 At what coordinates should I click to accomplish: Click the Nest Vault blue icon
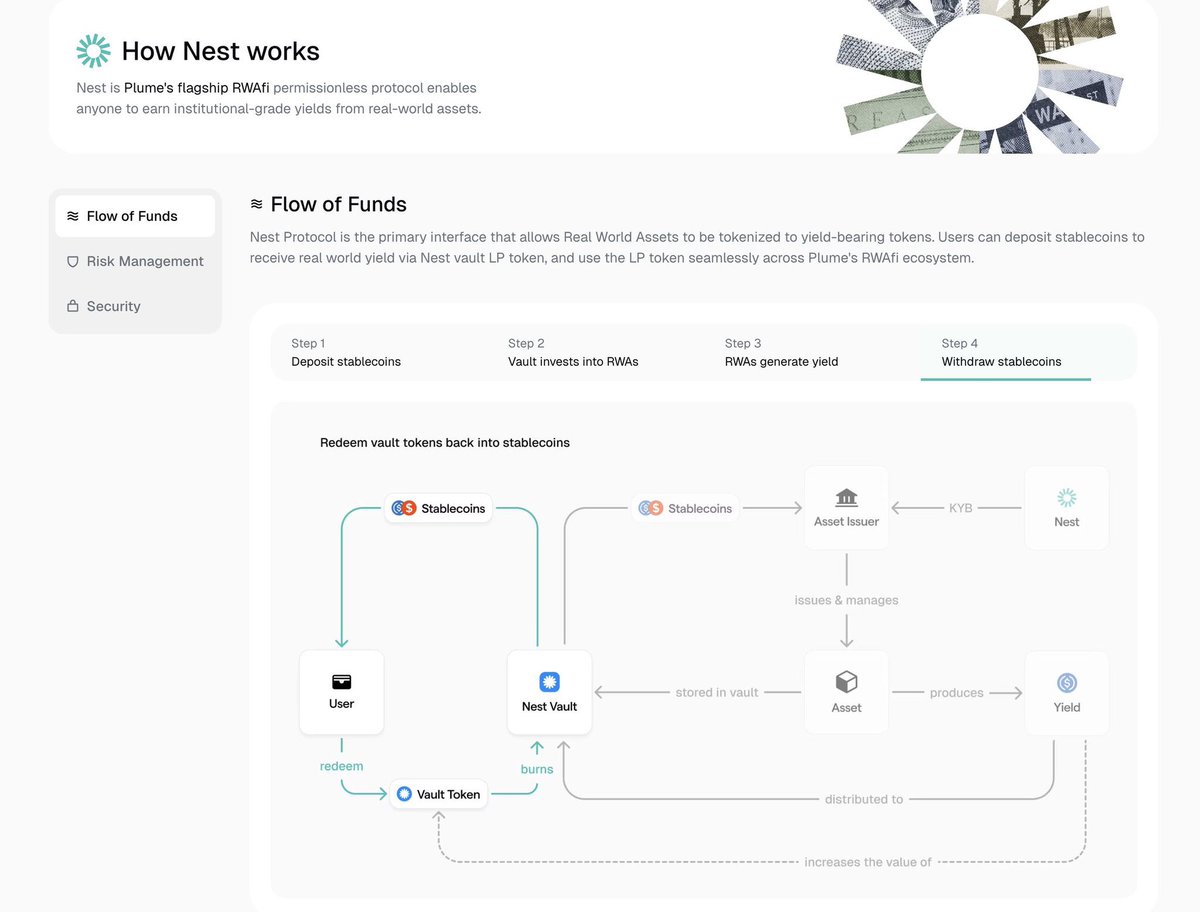coord(549,682)
